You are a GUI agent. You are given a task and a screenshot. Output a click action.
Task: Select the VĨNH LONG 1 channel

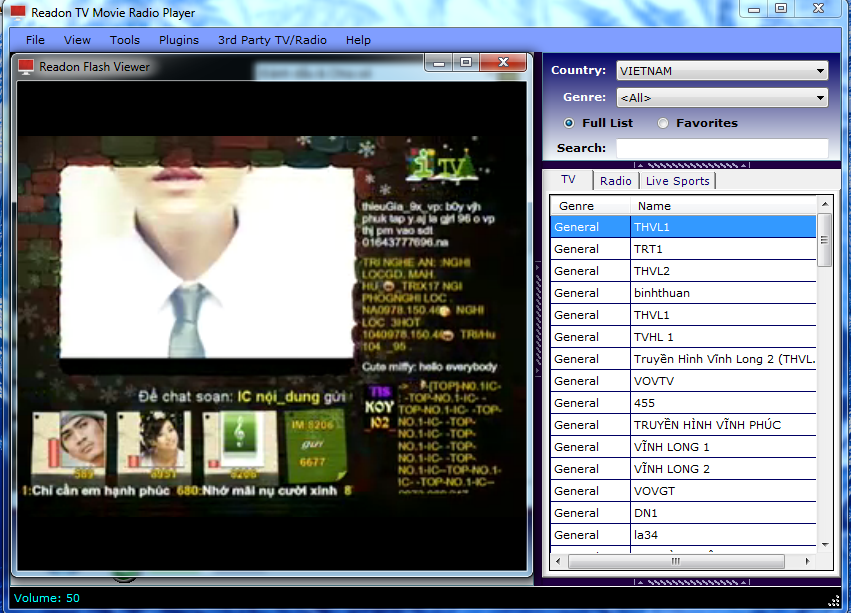tap(683, 447)
